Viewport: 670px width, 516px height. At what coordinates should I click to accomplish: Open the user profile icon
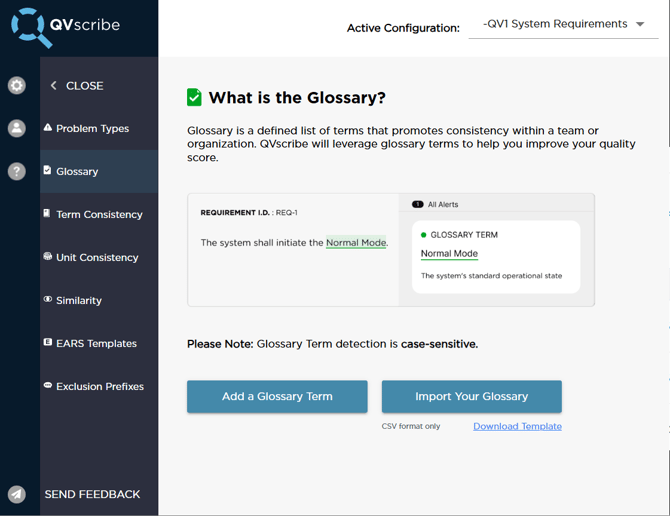point(17,128)
